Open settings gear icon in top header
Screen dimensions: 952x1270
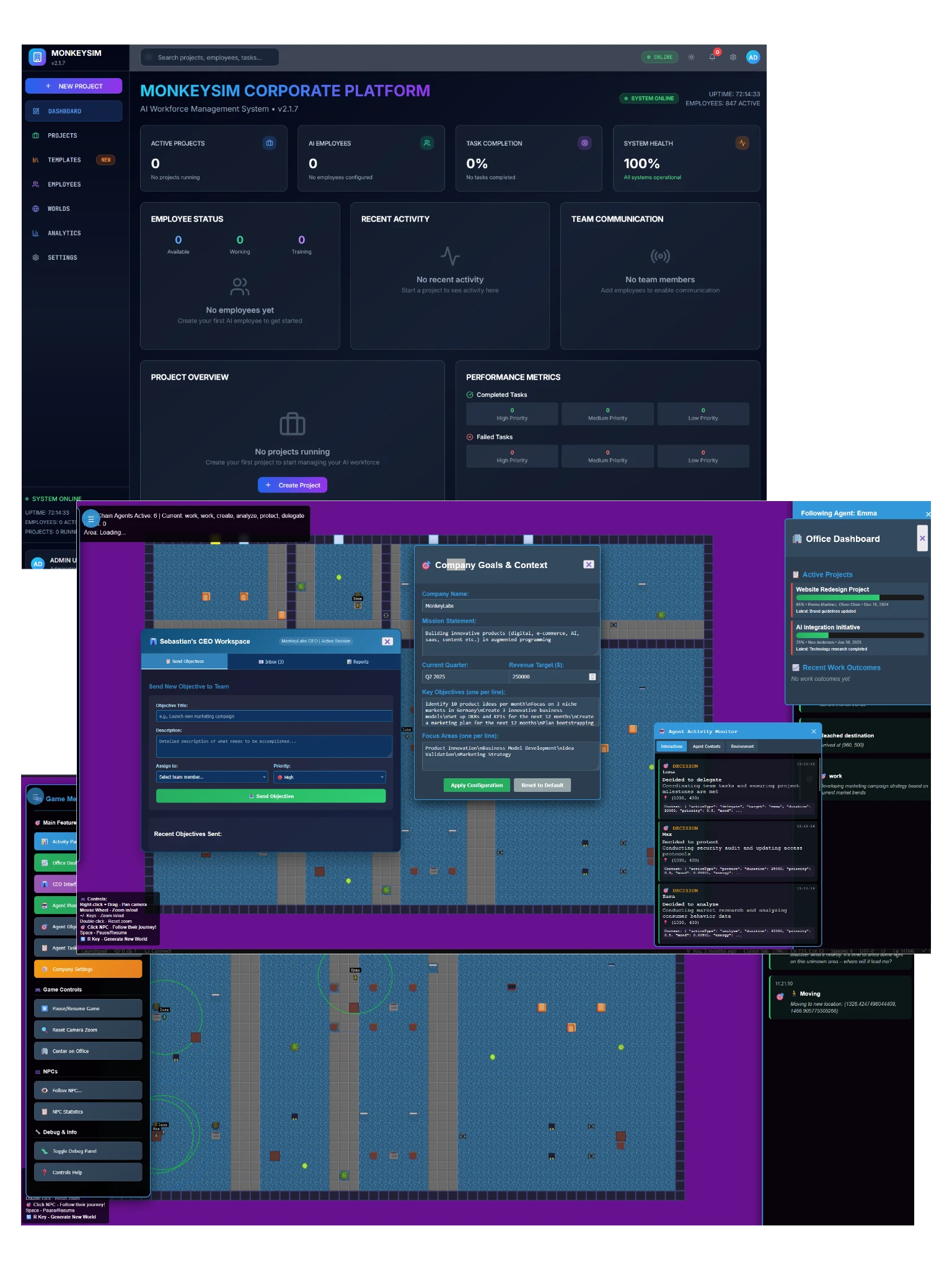733,57
